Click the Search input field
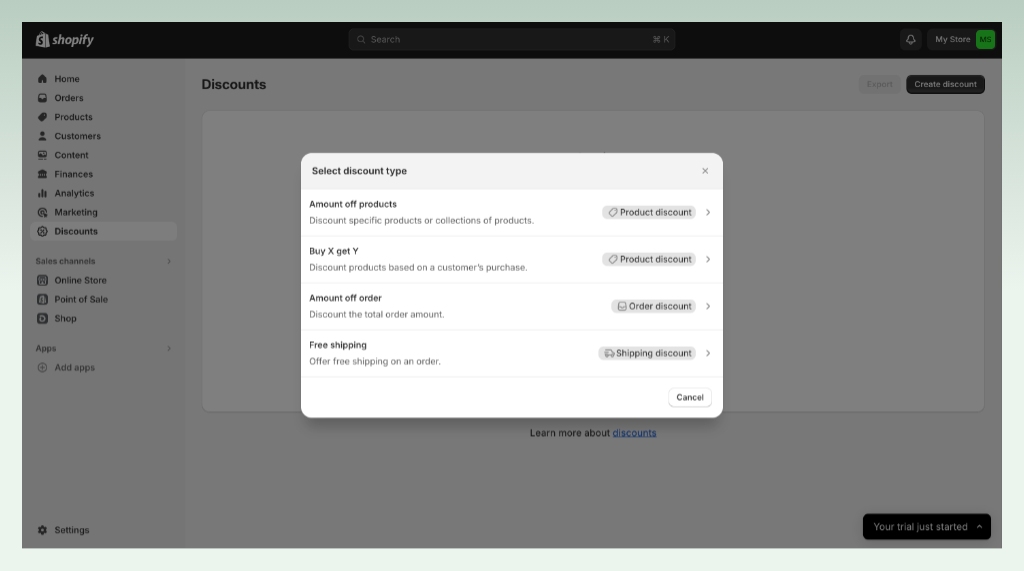 click(512, 40)
